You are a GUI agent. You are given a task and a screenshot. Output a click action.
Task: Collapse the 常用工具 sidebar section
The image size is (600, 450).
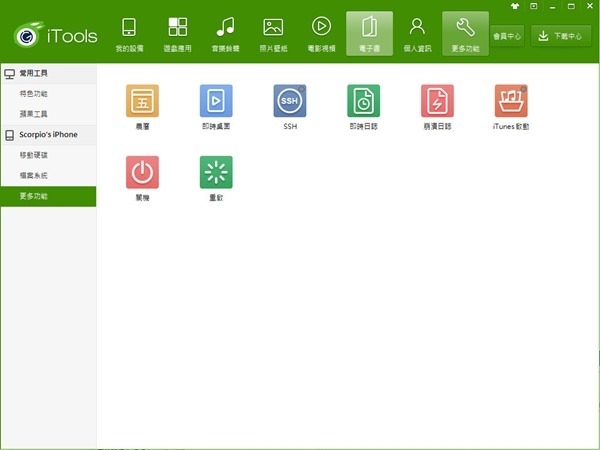pos(48,74)
